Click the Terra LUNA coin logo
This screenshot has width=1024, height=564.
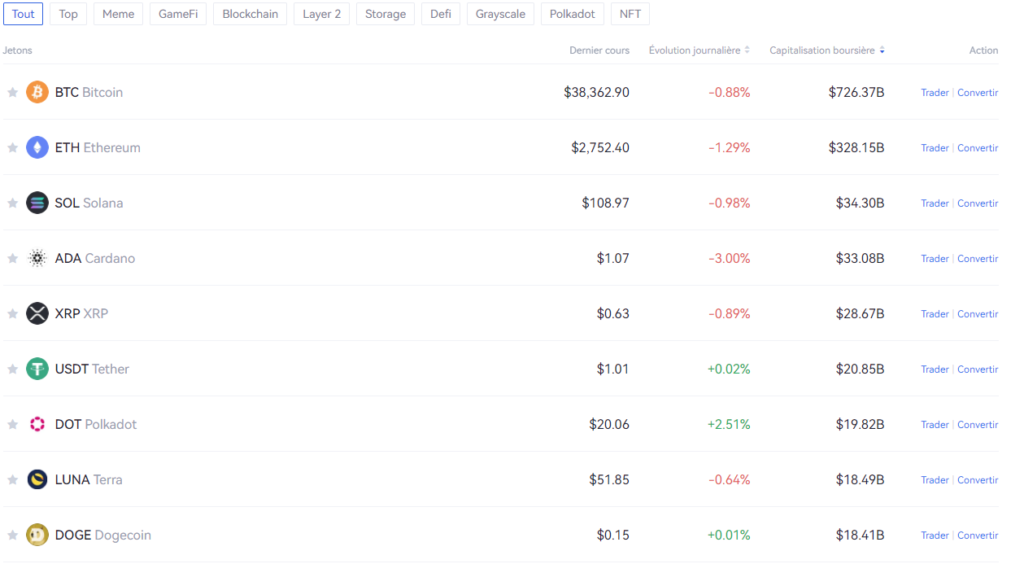click(37, 480)
